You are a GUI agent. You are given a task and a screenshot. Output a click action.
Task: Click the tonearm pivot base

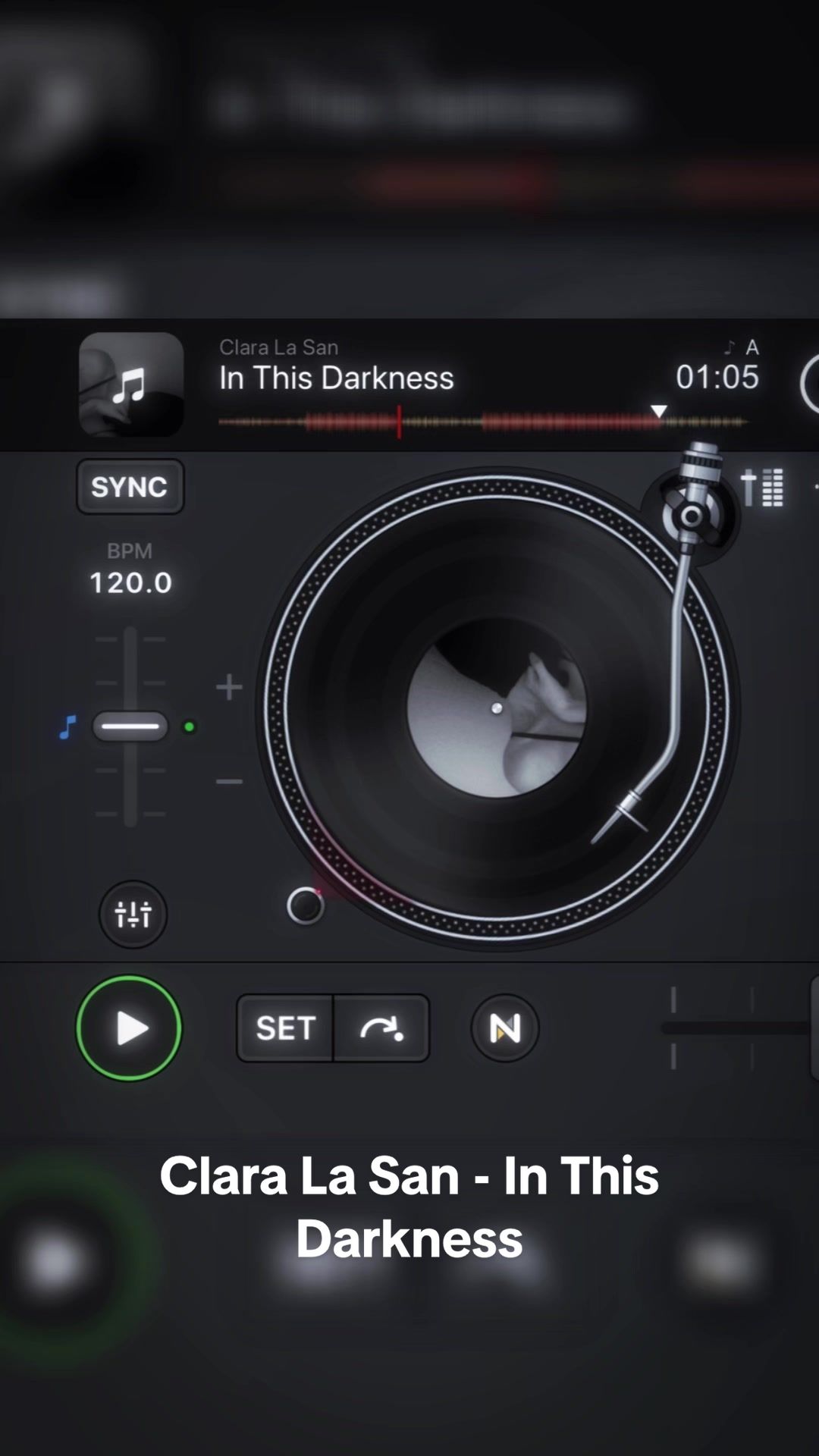[691, 516]
